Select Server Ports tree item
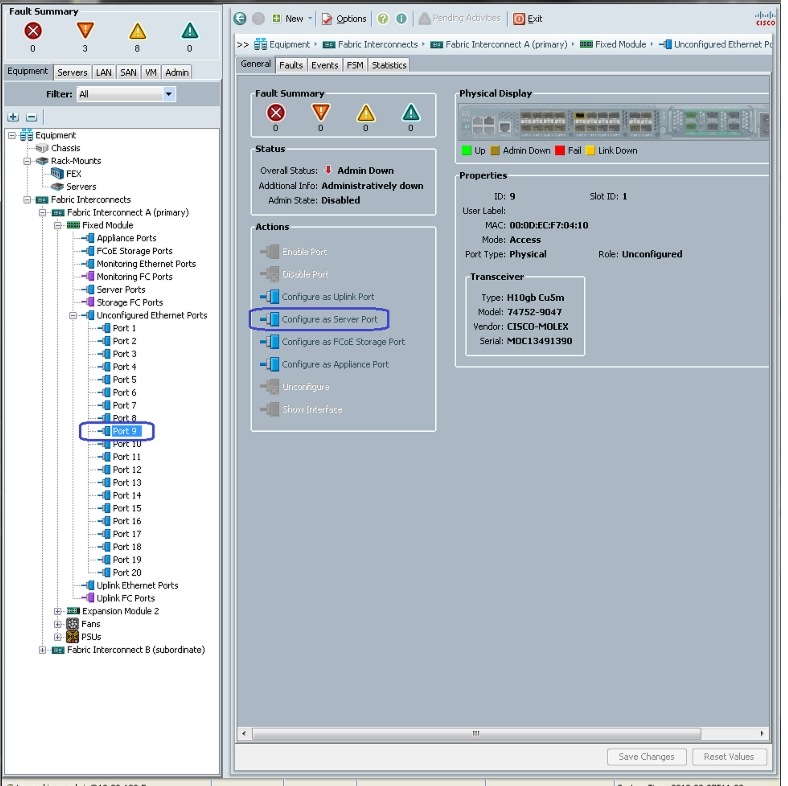Image resolution: width=788 pixels, height=786 pixels. (x=121, y=289)
